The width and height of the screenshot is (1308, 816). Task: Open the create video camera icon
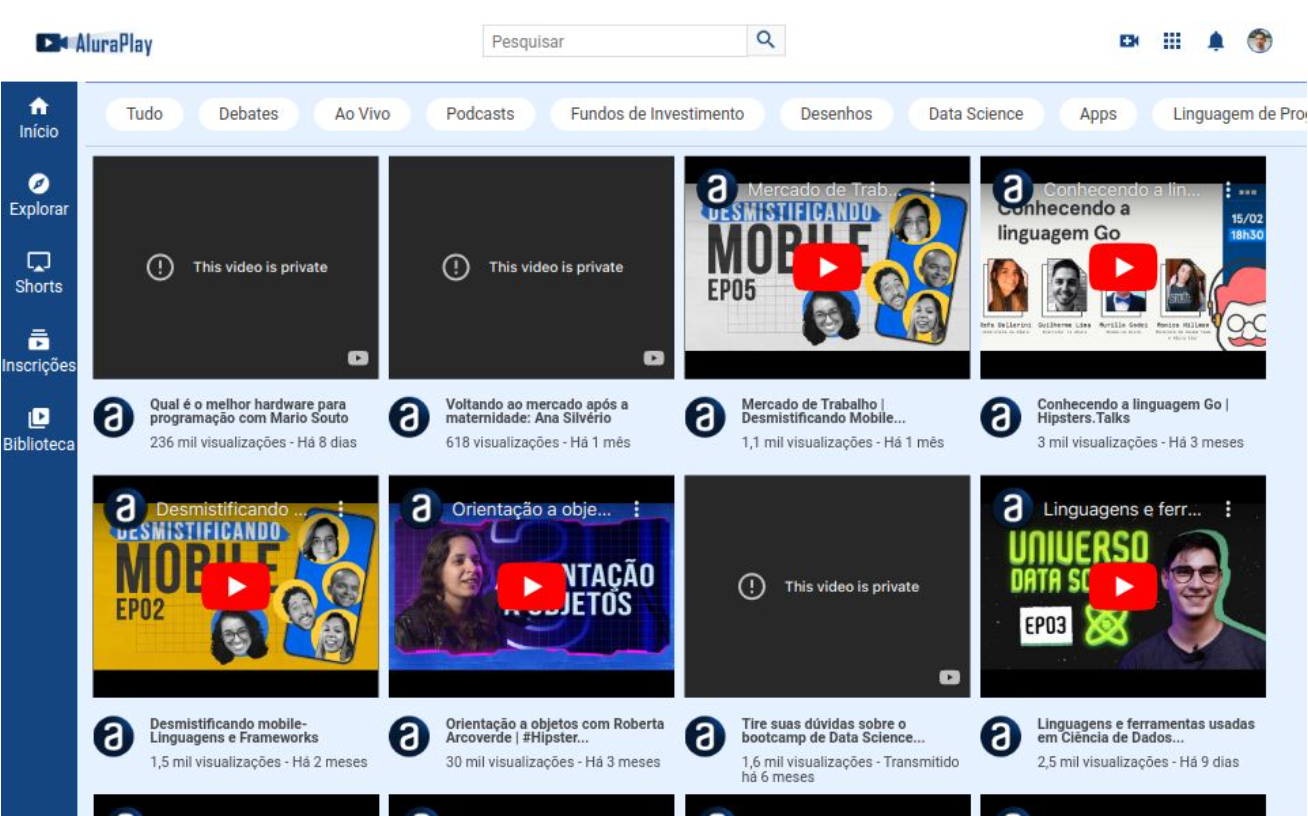[1129, 41]
